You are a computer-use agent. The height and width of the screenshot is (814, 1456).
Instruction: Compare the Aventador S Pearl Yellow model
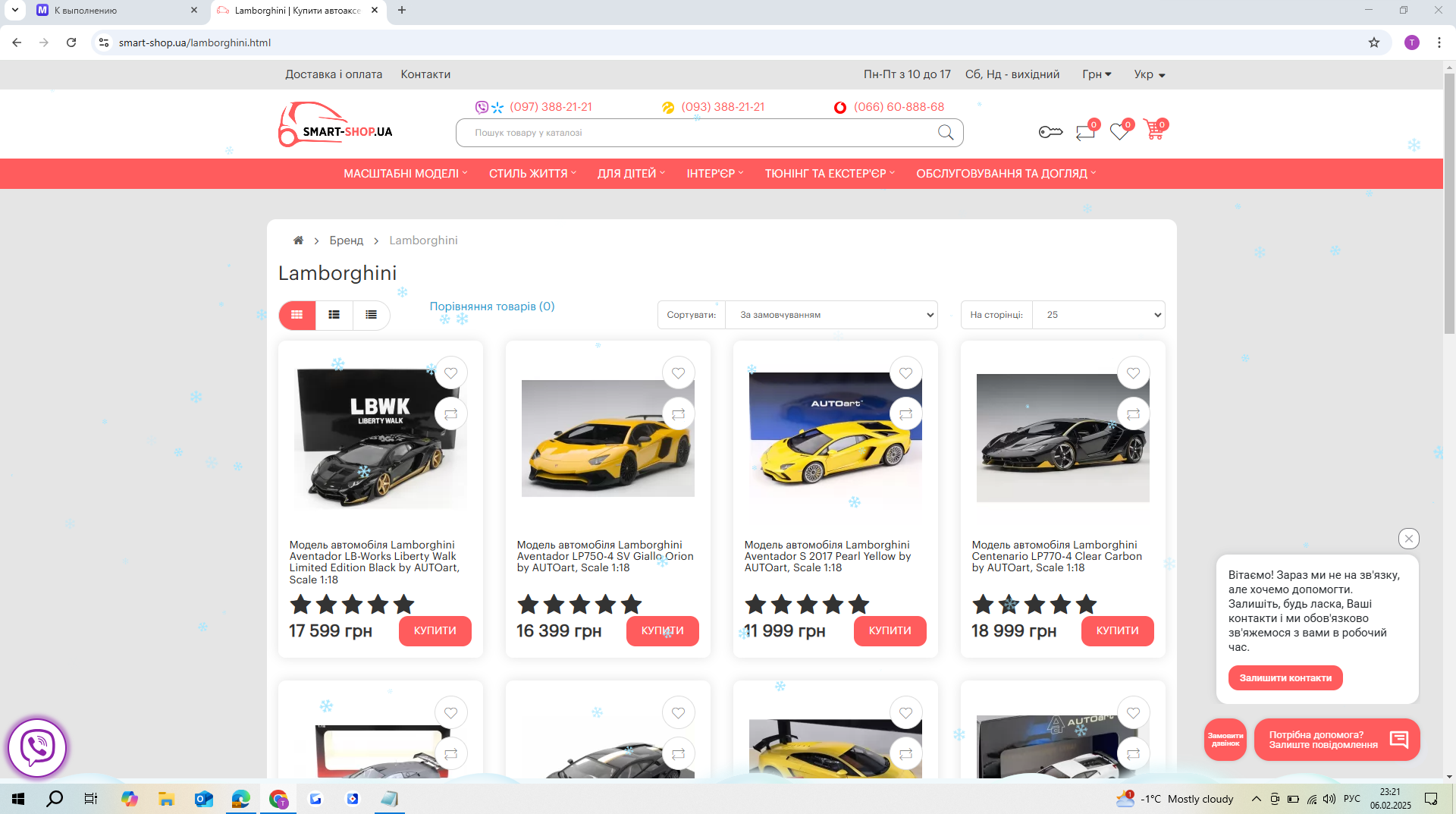[906, 414]
